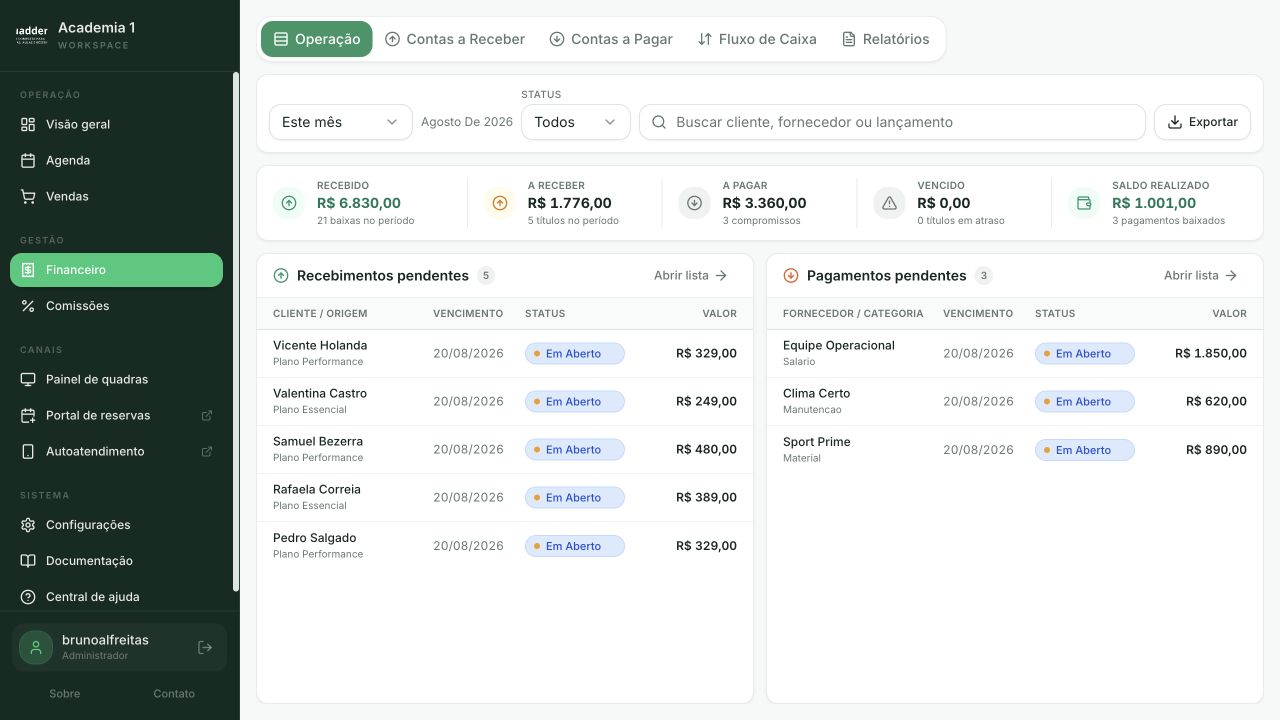
Task: Click the brunoalfreitas user avatar icon
Action: [x=36, y=647]
